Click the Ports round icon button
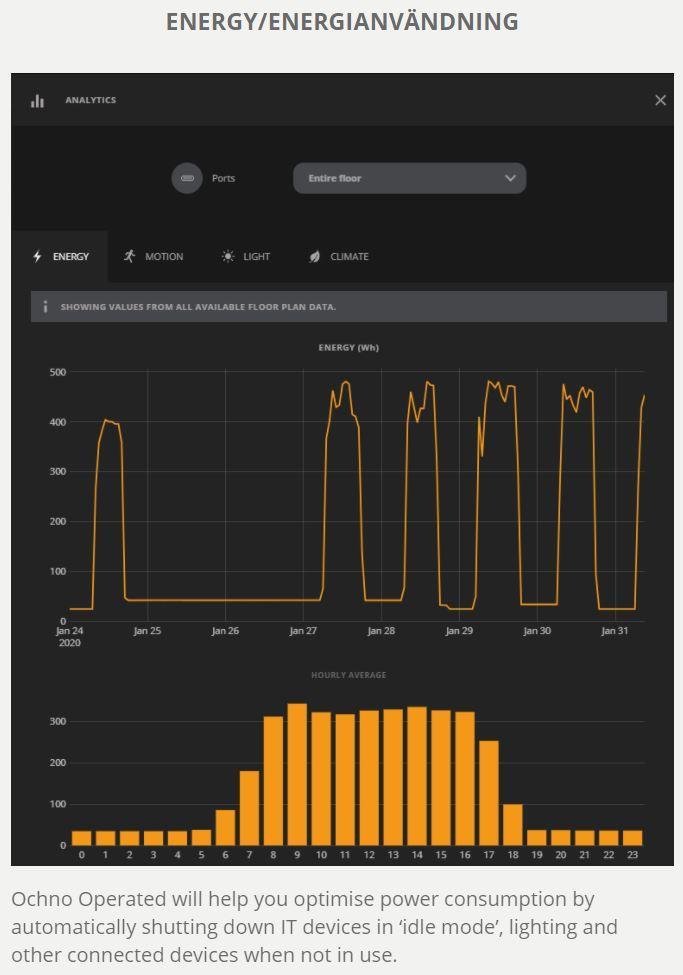 [187, 178]
